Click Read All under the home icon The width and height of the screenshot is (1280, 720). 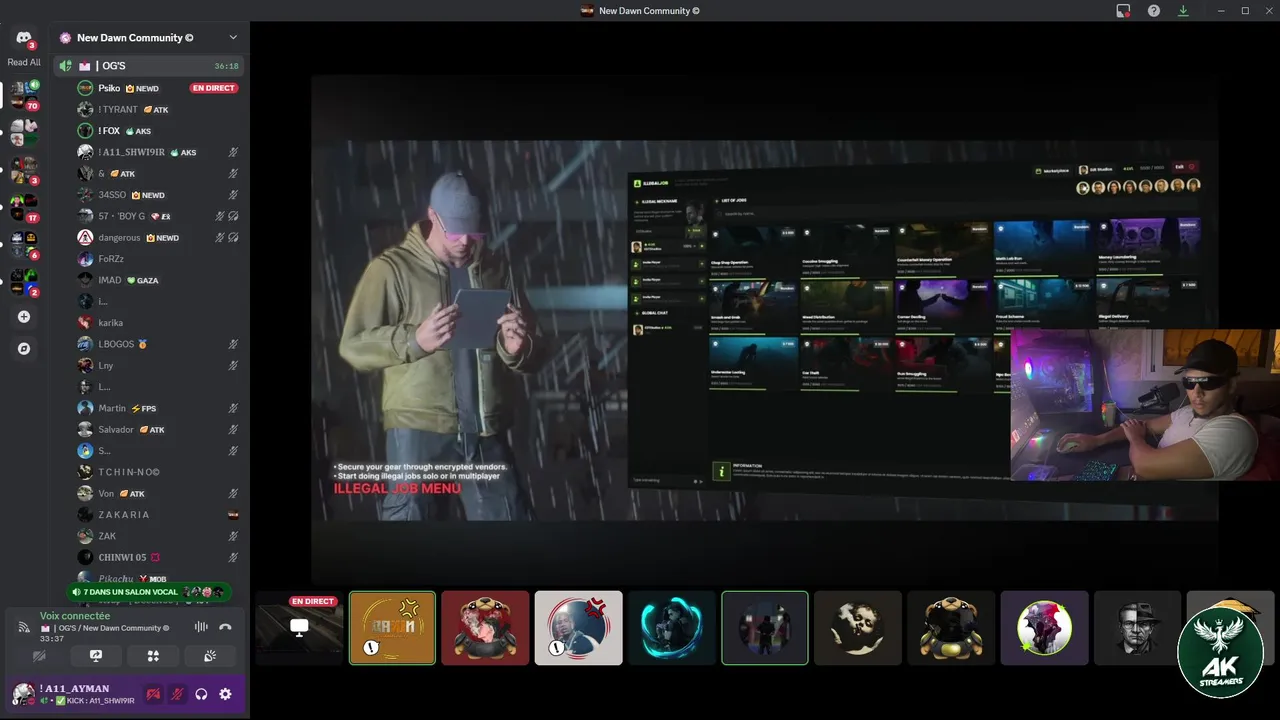24,62
